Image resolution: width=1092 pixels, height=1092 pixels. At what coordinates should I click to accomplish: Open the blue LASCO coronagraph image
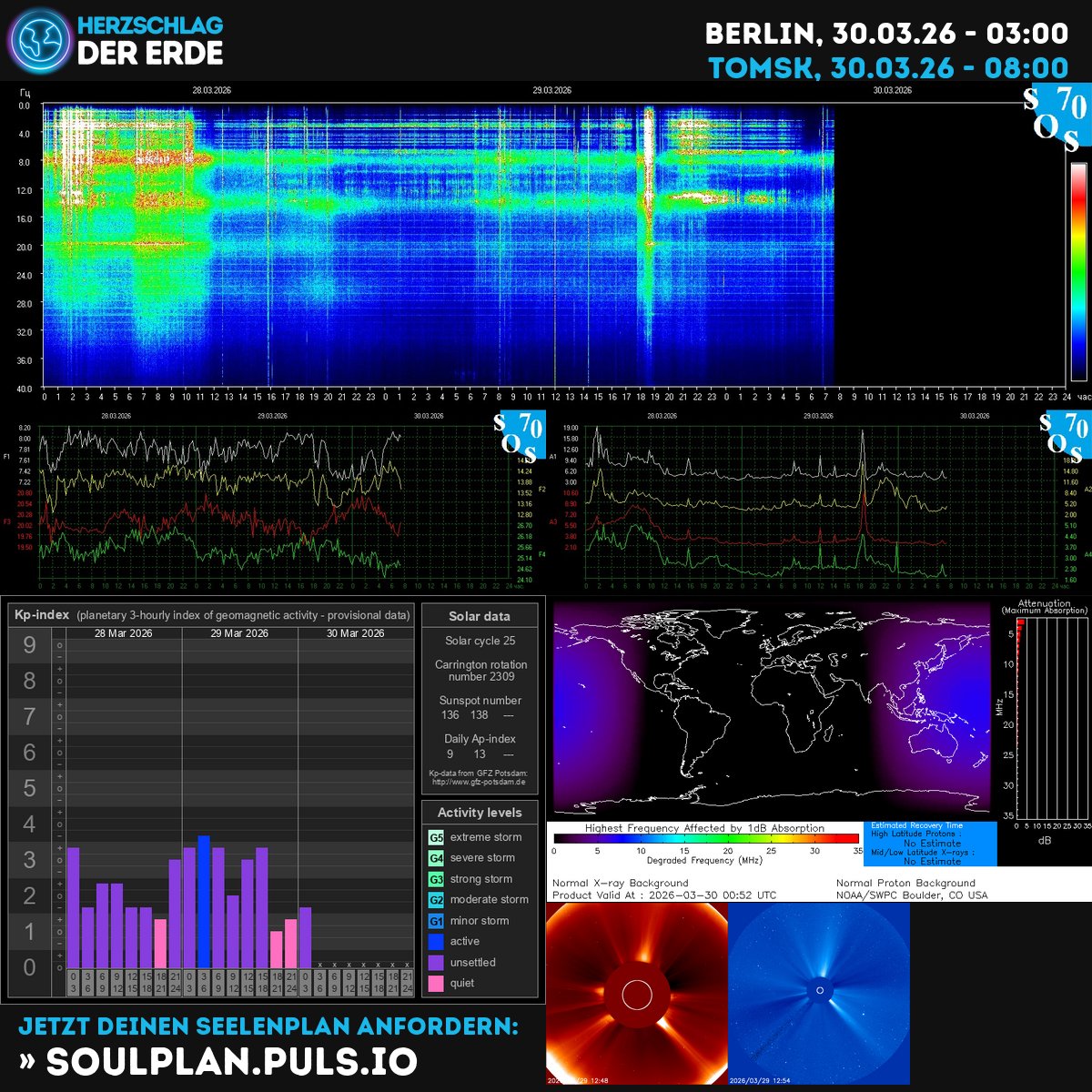click(820, 995)
